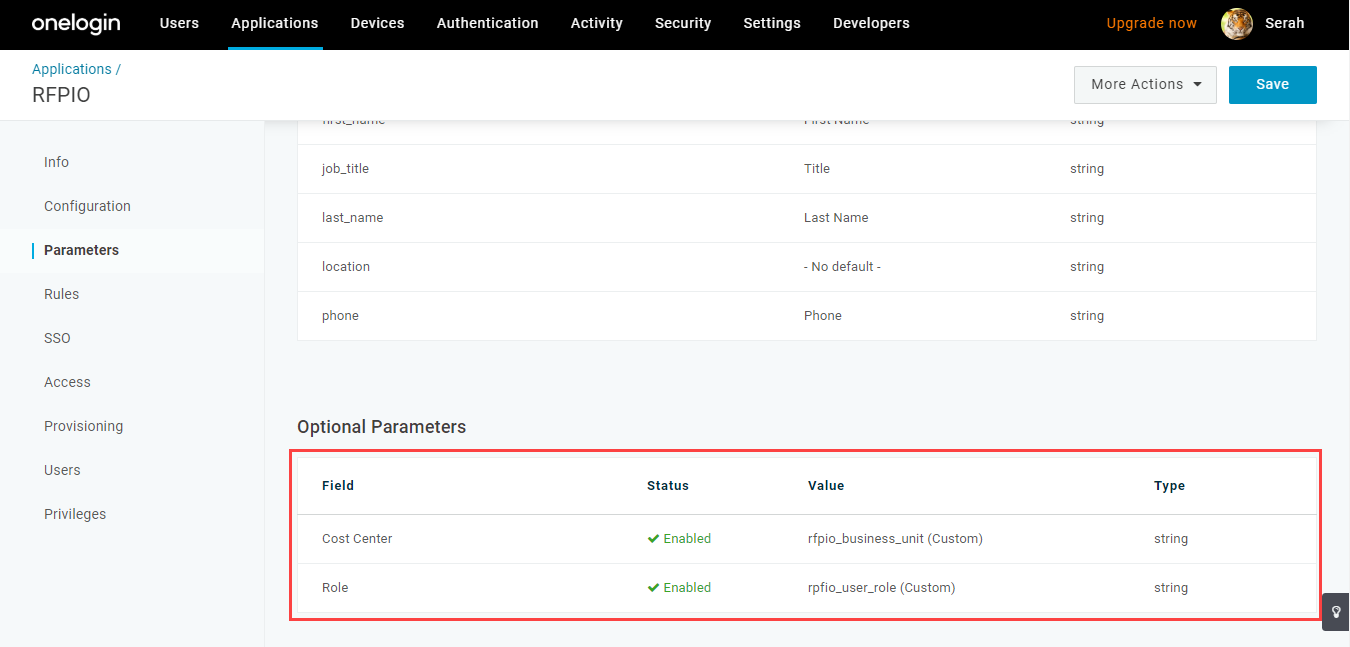The image size is (1350, 647).
Task: Click the rpfio_user_role (Custom) value
Action: [882, 588]
